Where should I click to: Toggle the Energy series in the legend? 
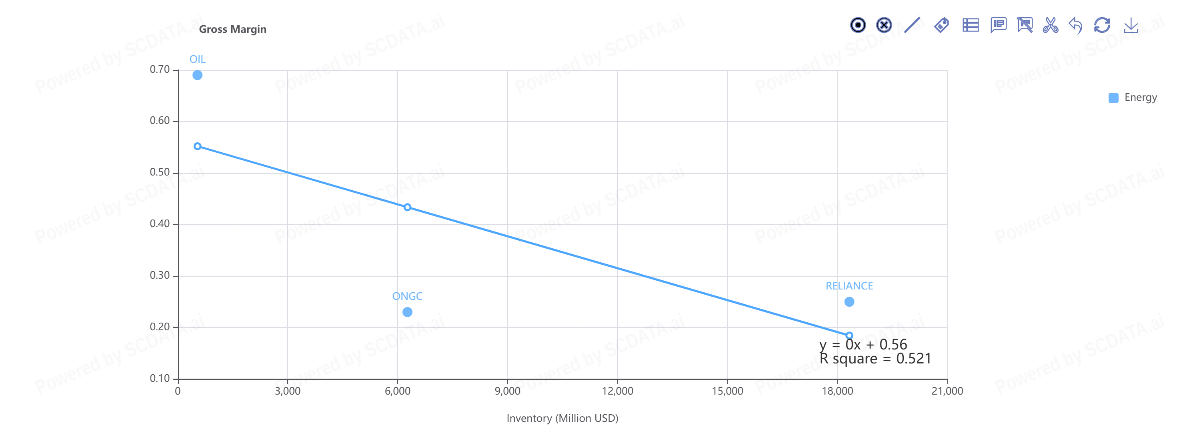[1140, 98]
